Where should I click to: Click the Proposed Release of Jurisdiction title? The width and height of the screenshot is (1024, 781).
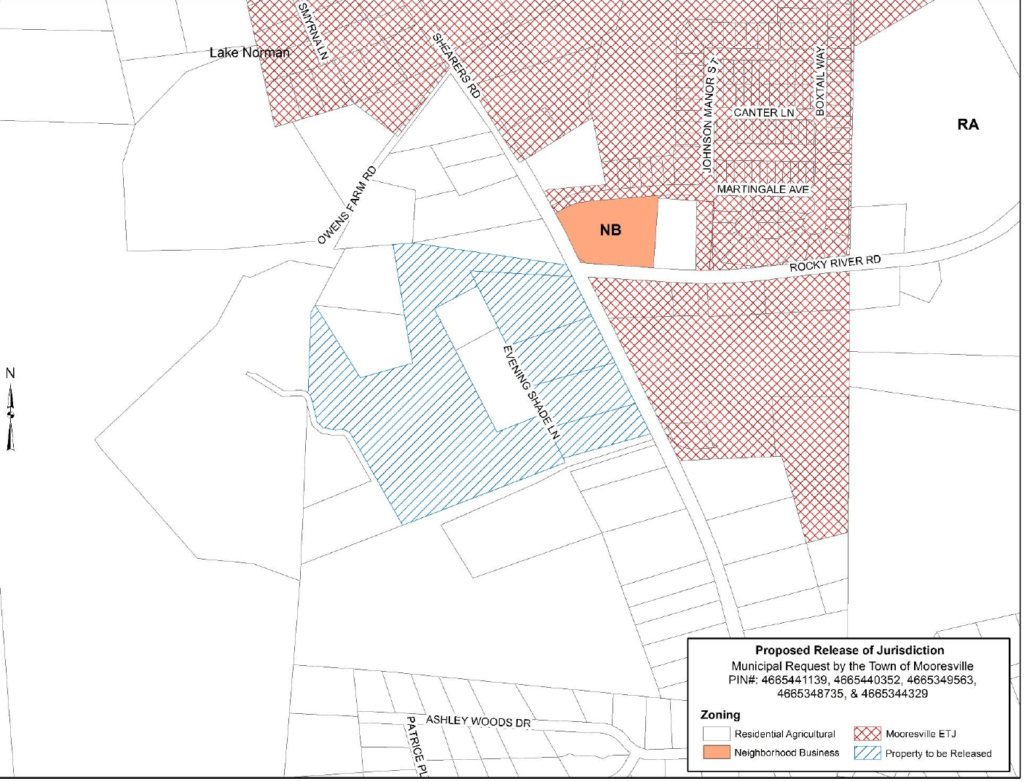tap(850, 650)
